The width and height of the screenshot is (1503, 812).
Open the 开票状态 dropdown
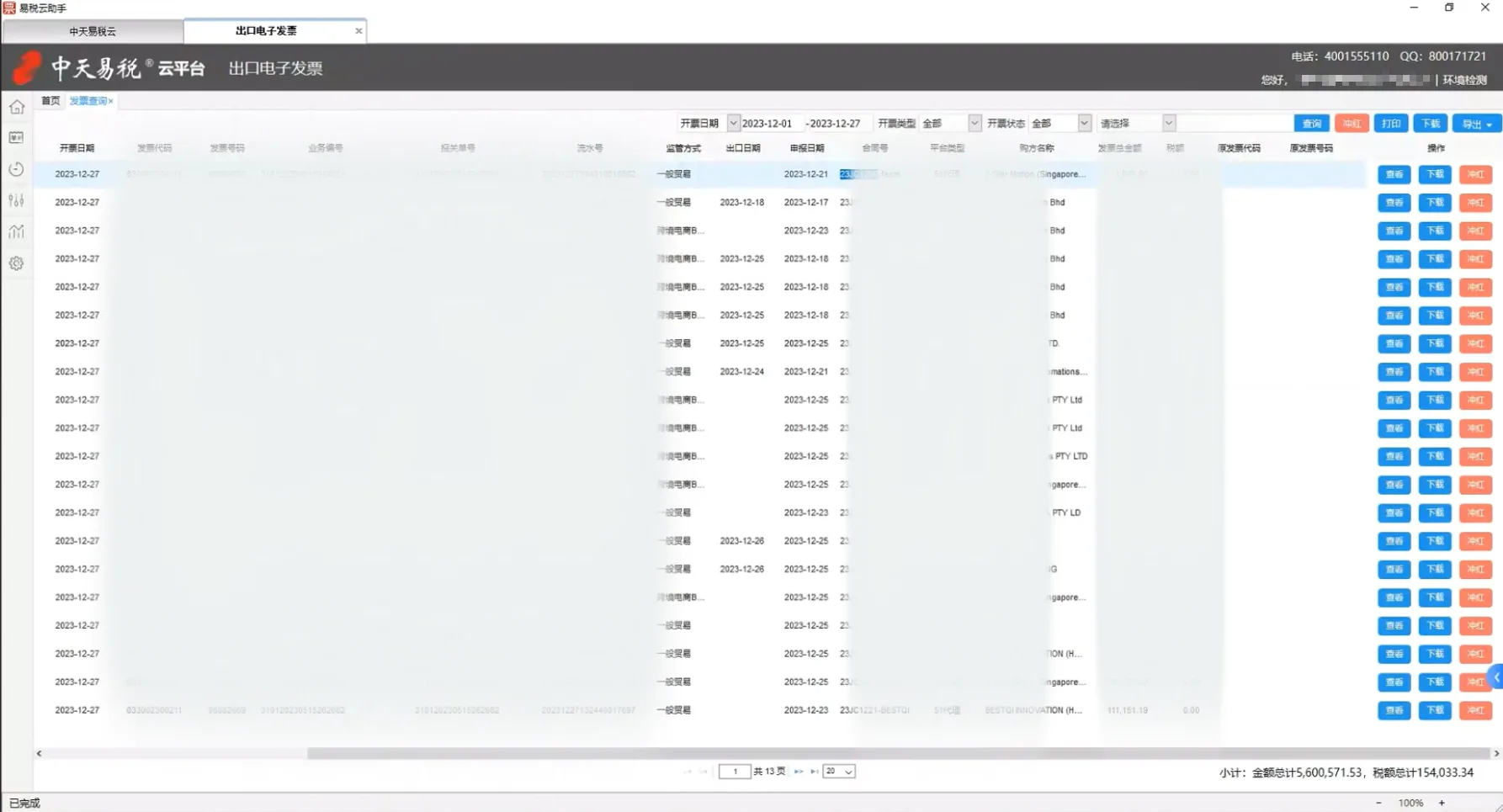(x=1084, y=124)
